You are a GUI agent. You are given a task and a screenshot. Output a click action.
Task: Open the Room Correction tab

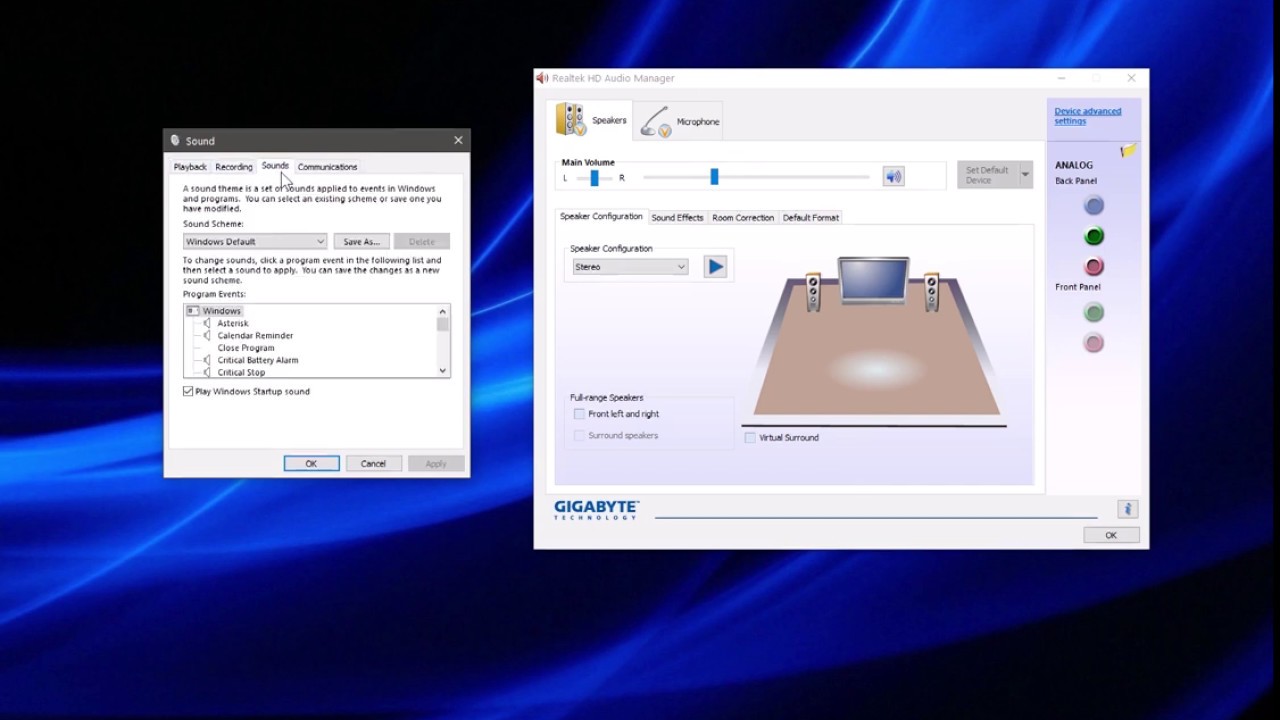click(743, 217)
